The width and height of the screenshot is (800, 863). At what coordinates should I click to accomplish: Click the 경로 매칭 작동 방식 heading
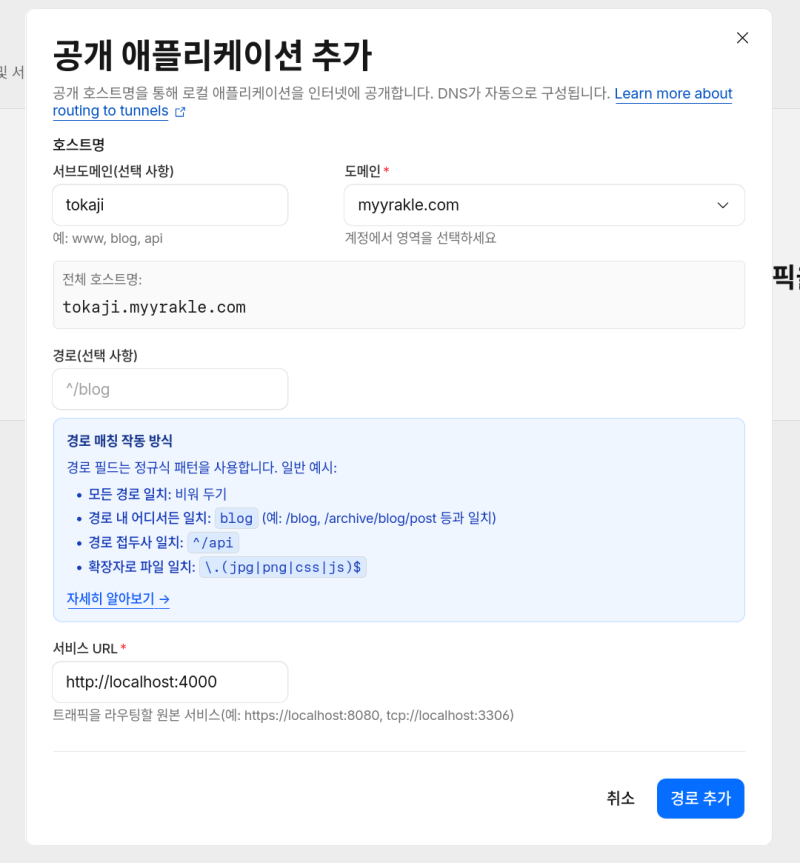click(x=120, y=441)
